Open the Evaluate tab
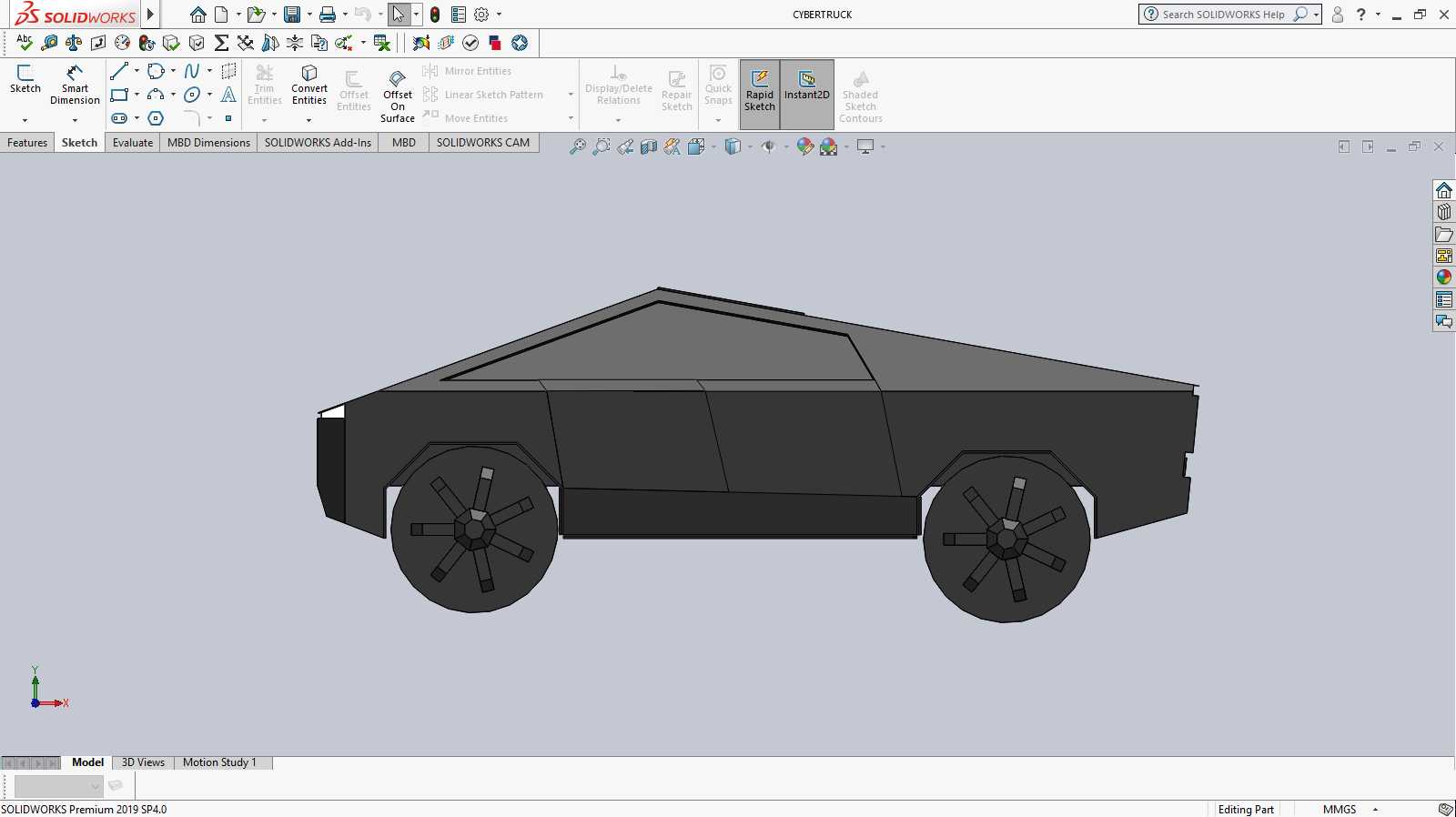 pos(133,143)
